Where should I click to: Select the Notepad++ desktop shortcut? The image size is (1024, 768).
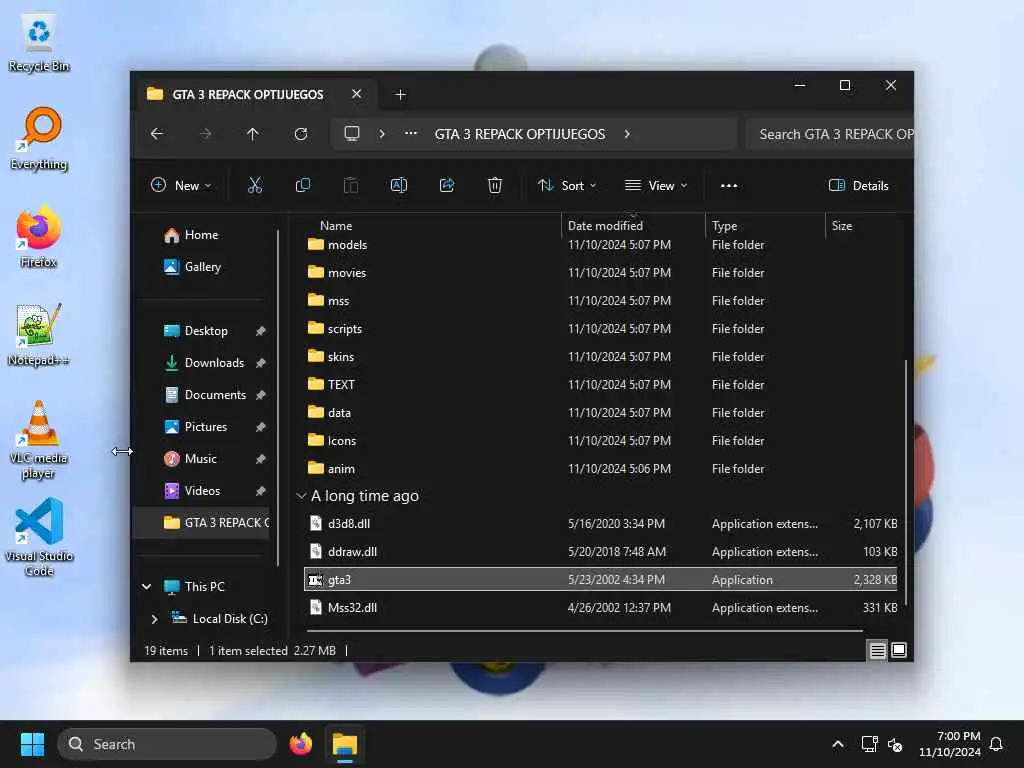[x=39, y=335]
